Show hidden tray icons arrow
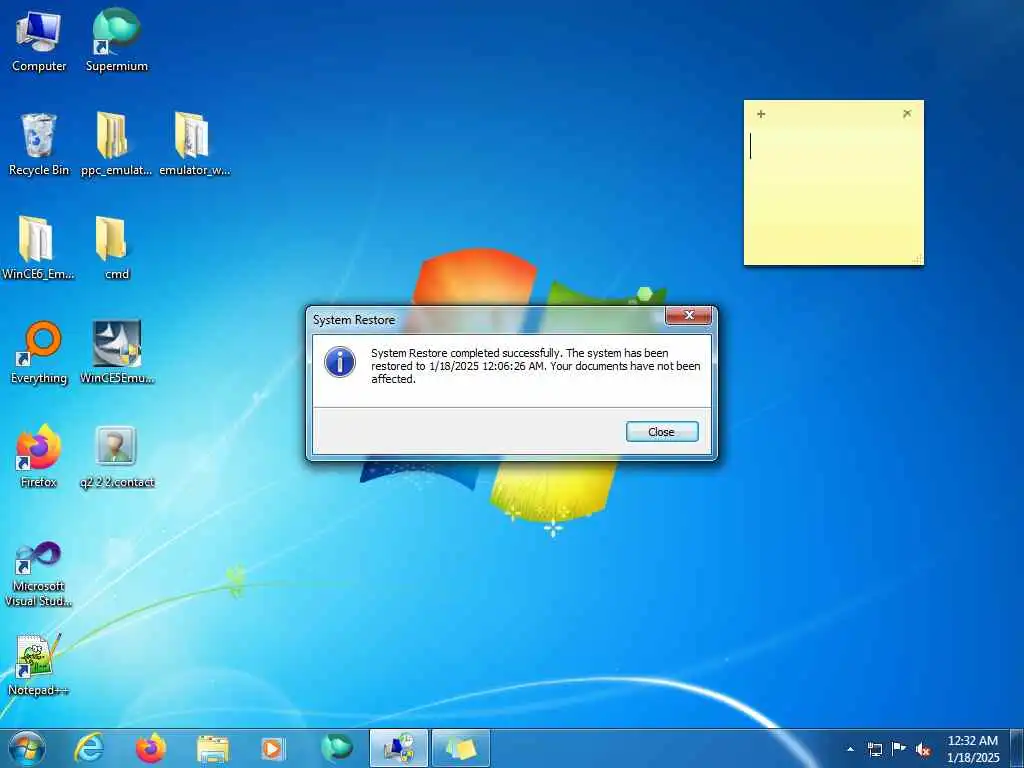Screen dimensions: 1024x768 click(x=850, y=749)
